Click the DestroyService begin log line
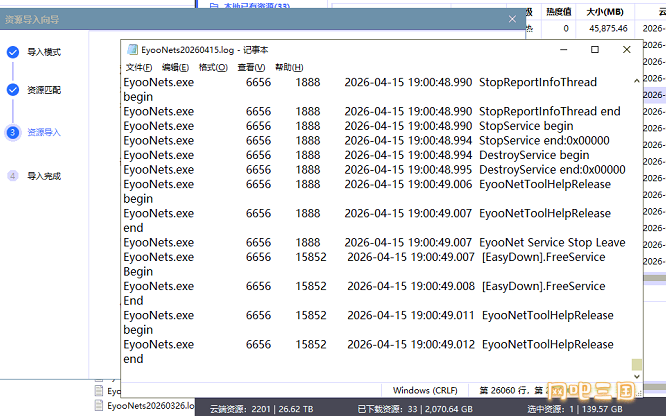The image size is (666, 416). click(x=356, y=155)
